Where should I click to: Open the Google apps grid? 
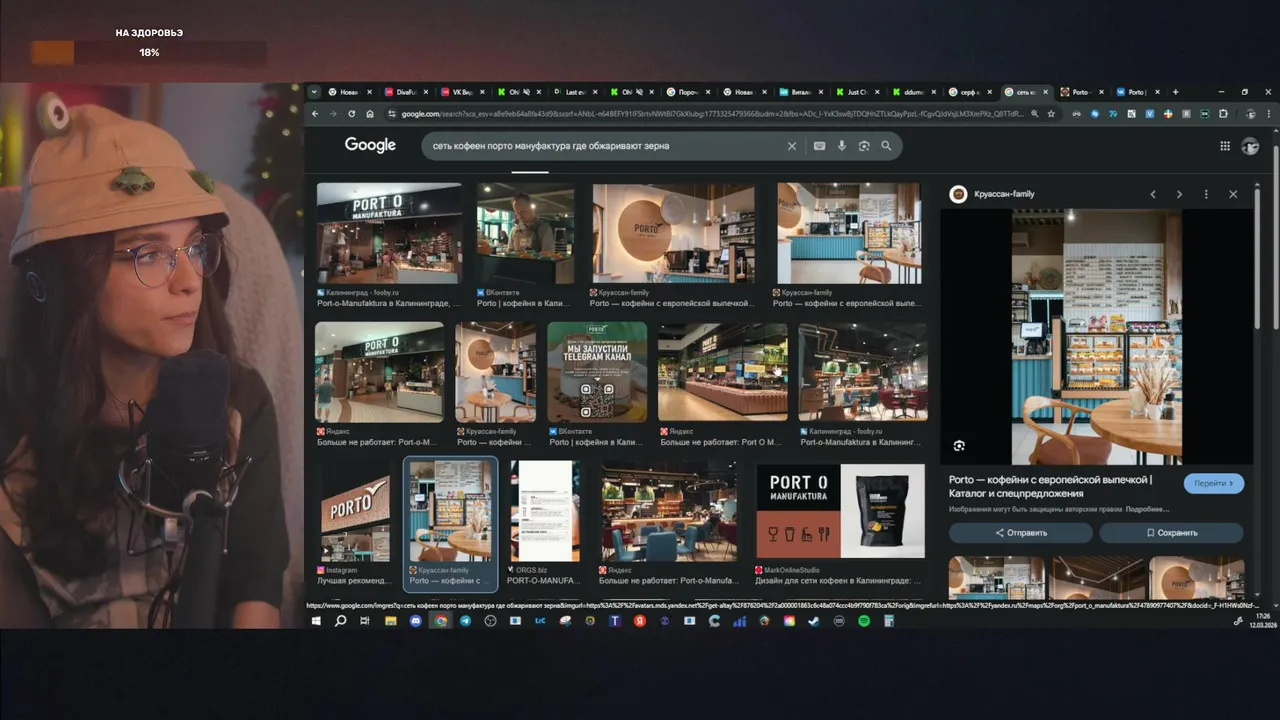coord(1225,146)
